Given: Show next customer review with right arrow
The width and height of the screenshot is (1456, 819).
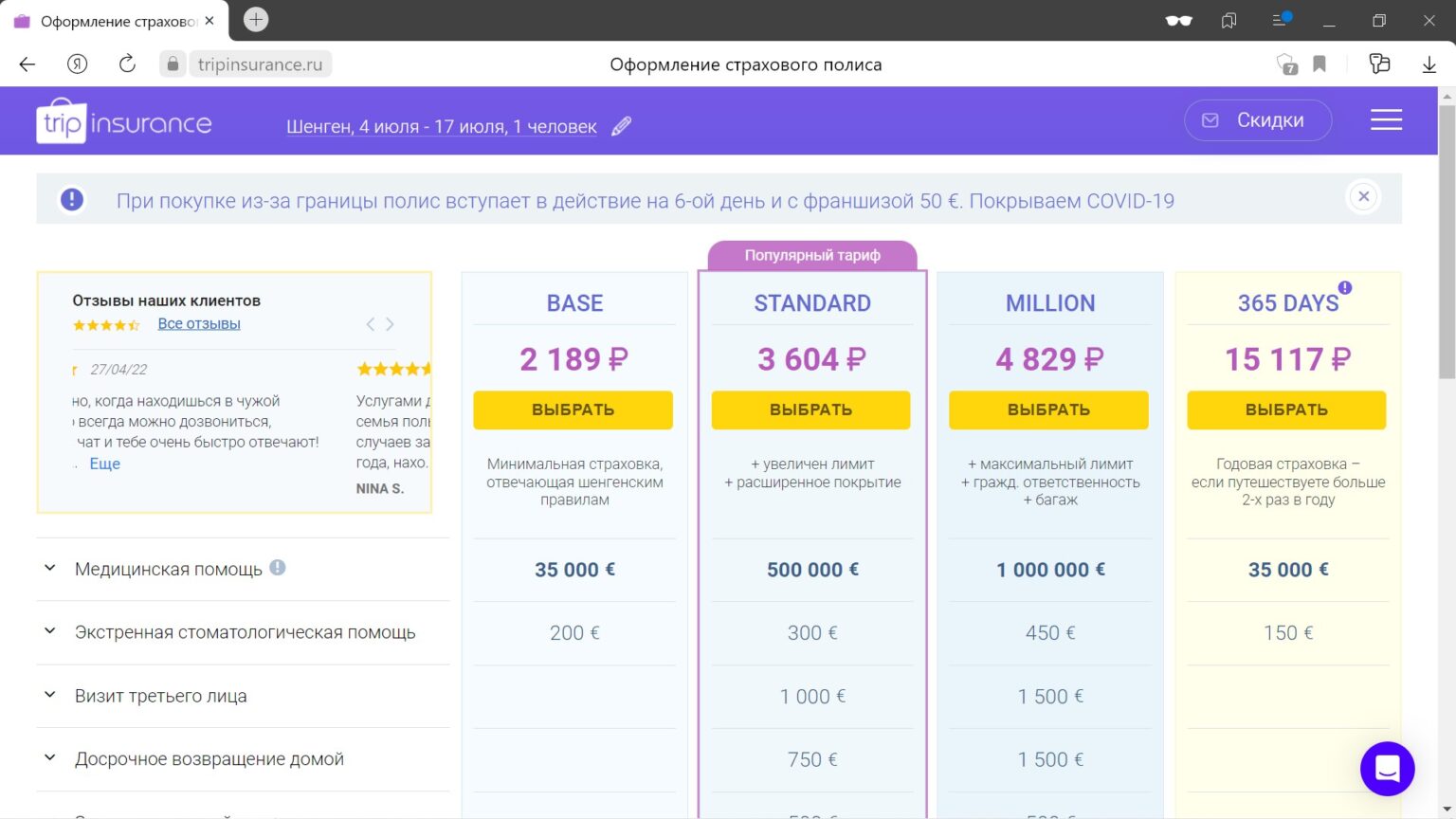Looking at the screenshot, I should point(390,324).
